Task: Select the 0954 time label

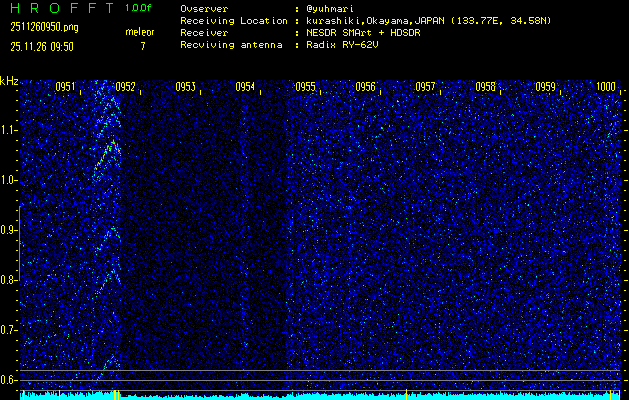Action: pos(245,87)
